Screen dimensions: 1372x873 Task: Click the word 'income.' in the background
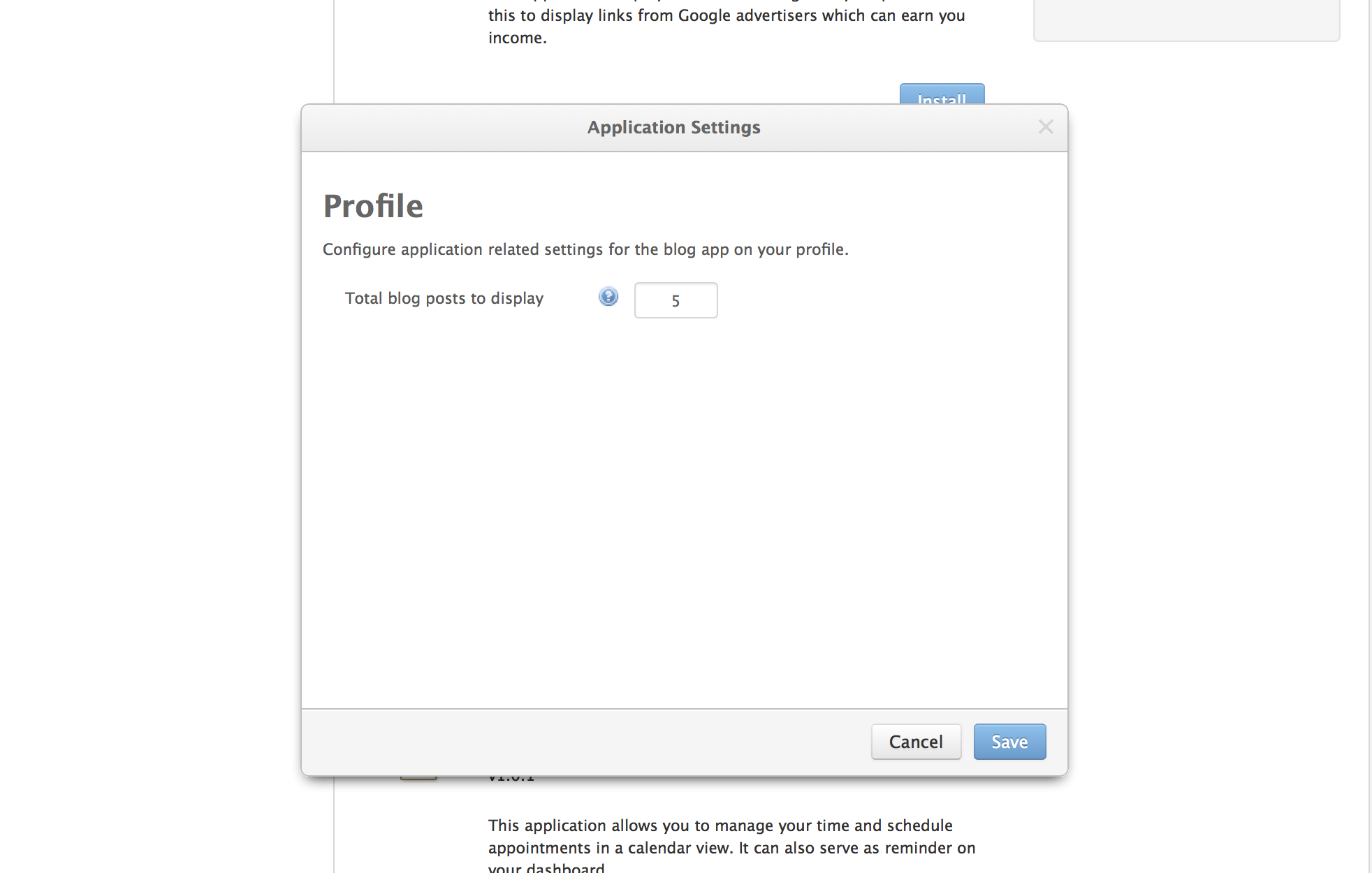(x=517, y=38)
